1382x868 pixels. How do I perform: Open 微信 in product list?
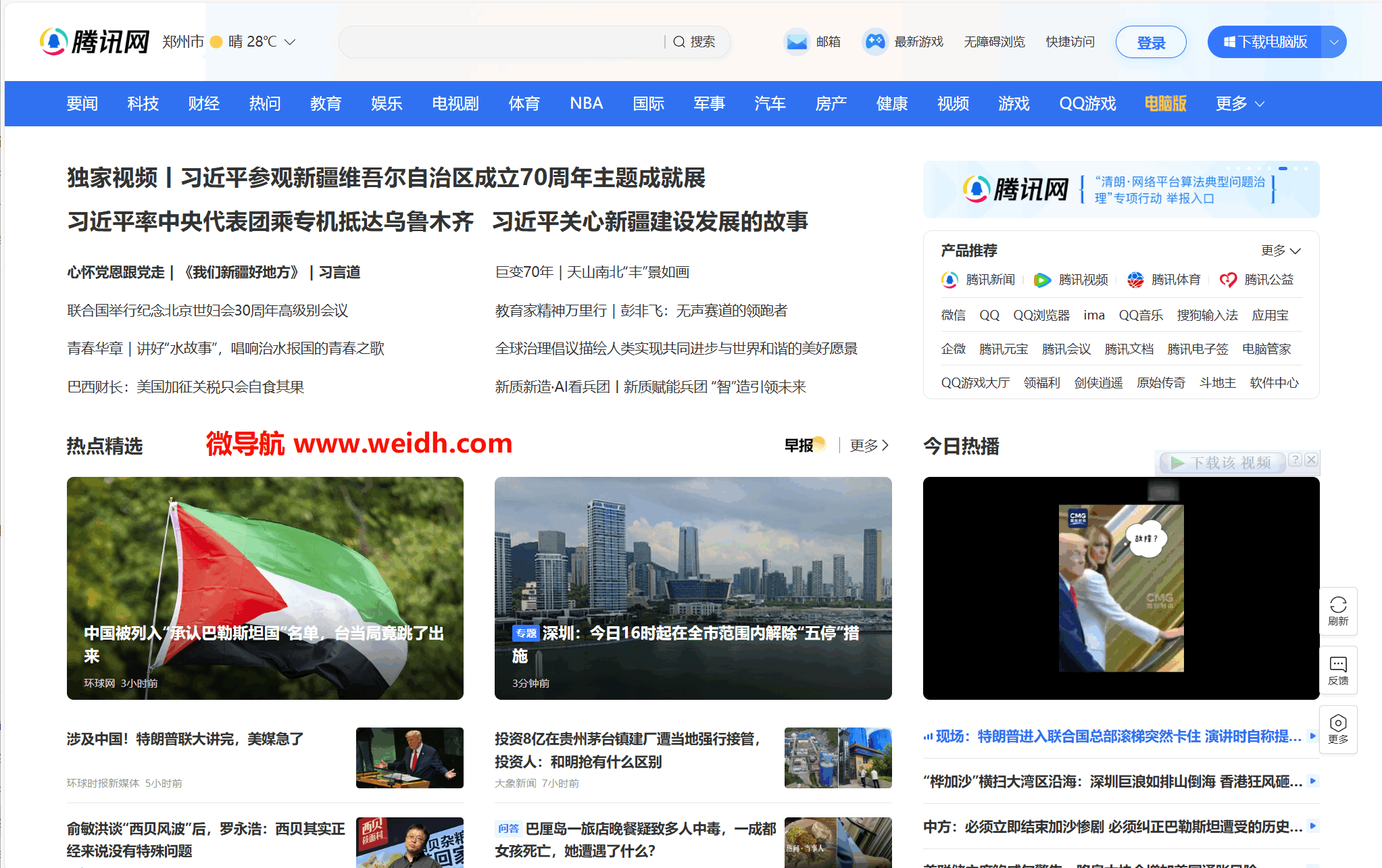click(954, 315)
